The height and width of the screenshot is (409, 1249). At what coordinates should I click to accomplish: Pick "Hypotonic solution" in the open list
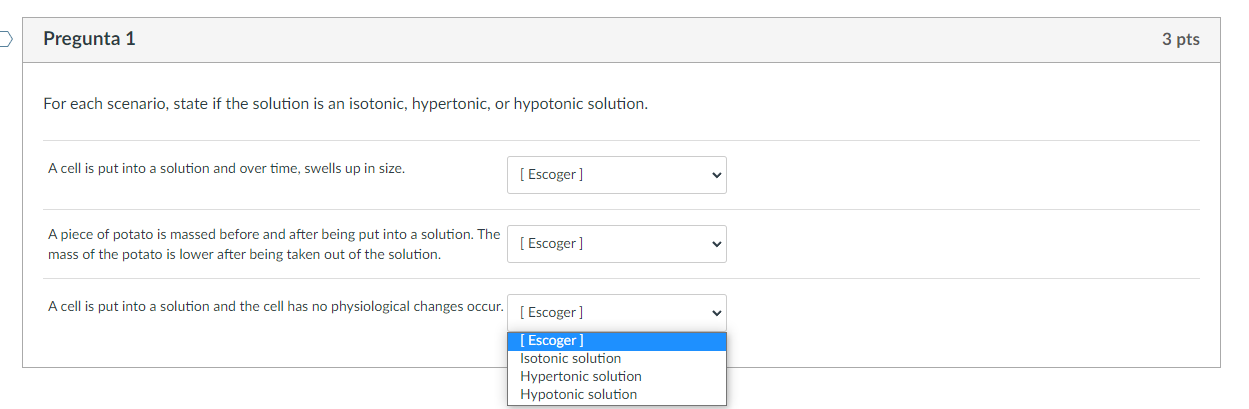tap(578, 395)
